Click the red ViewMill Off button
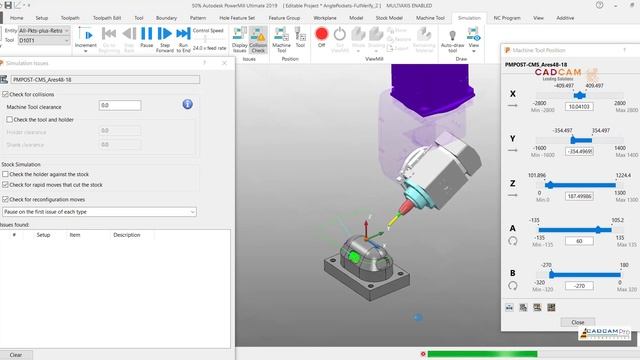Viewport: 640px width, 360px height. tap(321, 34)
